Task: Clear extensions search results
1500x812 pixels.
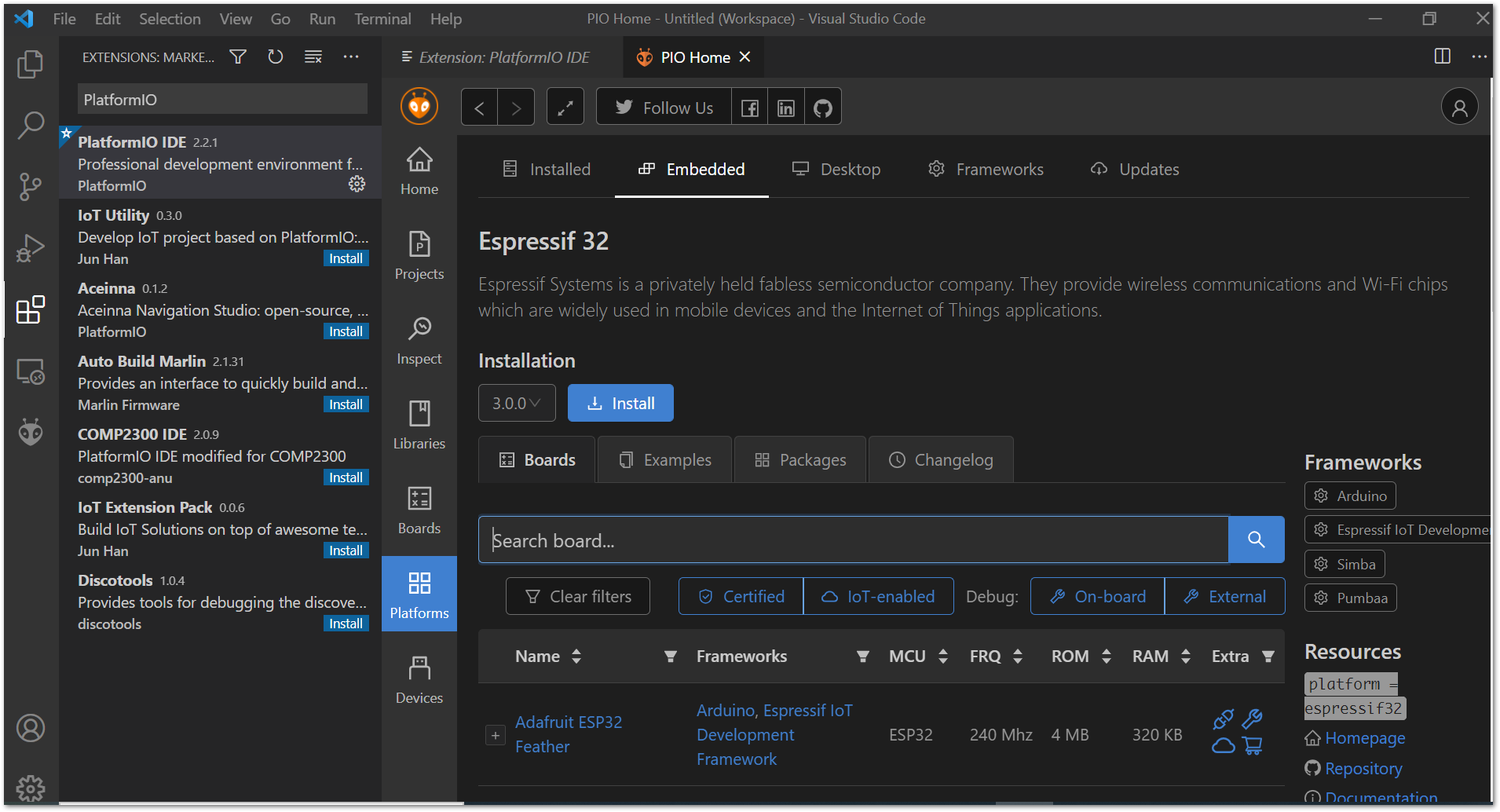Action: [313, 57]
